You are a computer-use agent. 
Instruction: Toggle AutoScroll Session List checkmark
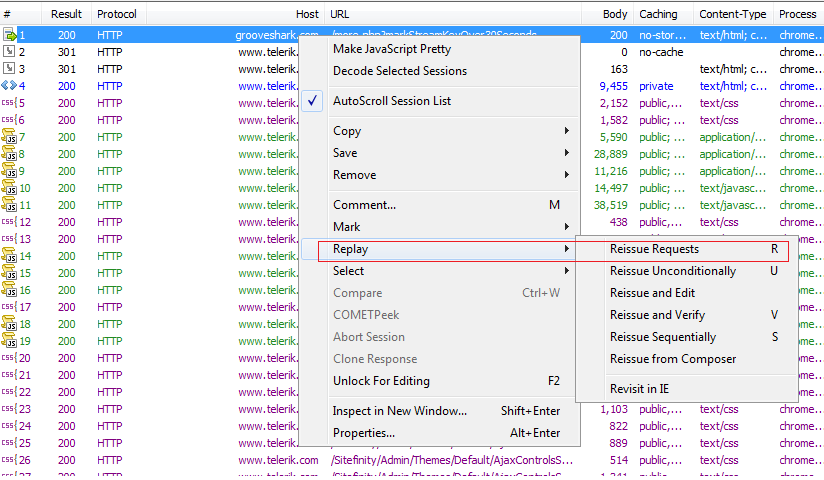(312, 101)
